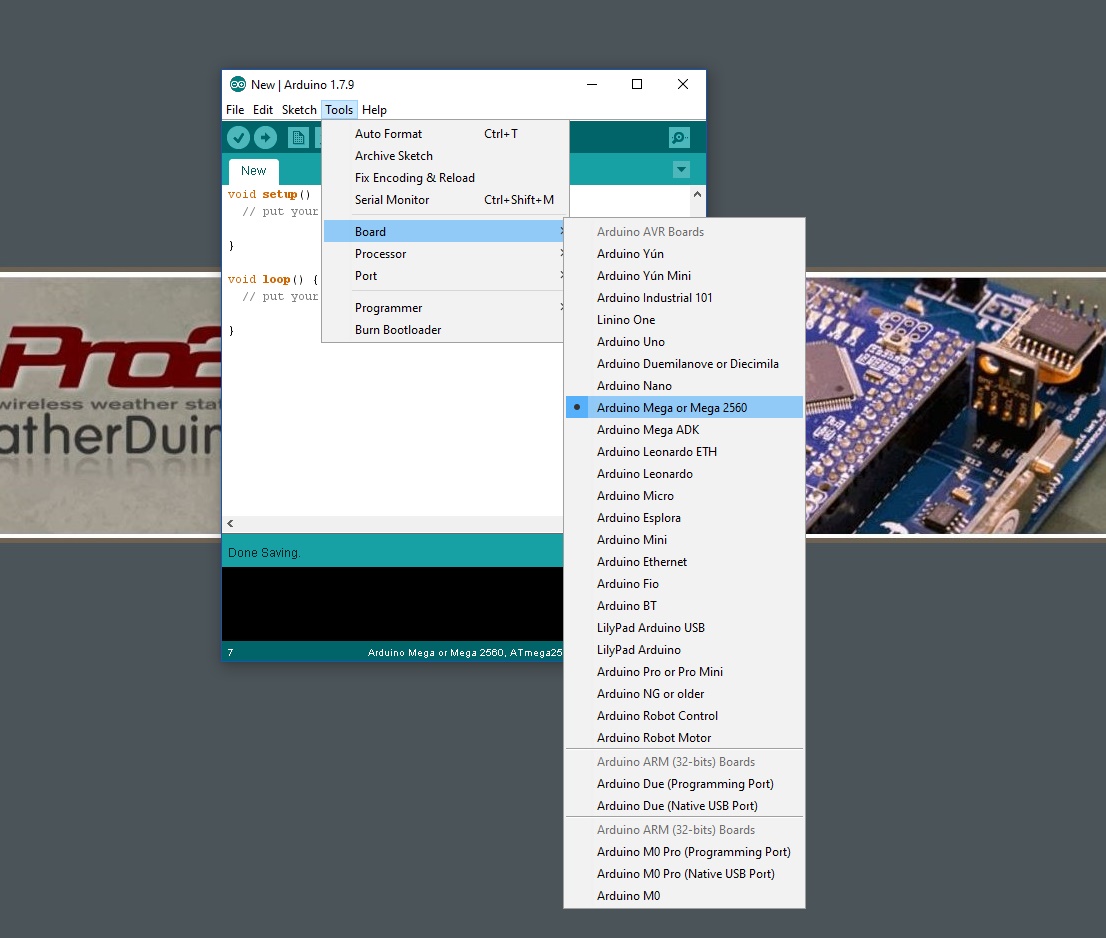The image size is (1106, 938).
Task: Click the Upload arrow toolbar button
Action: point(265,138)
